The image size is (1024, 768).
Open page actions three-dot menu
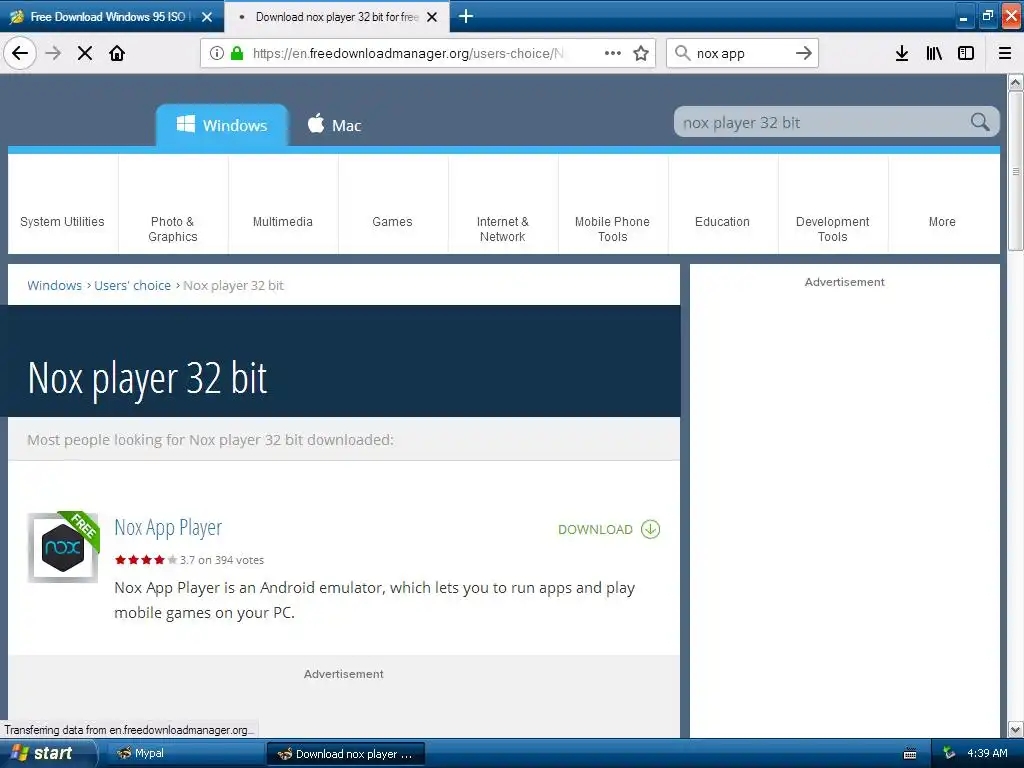613,53
